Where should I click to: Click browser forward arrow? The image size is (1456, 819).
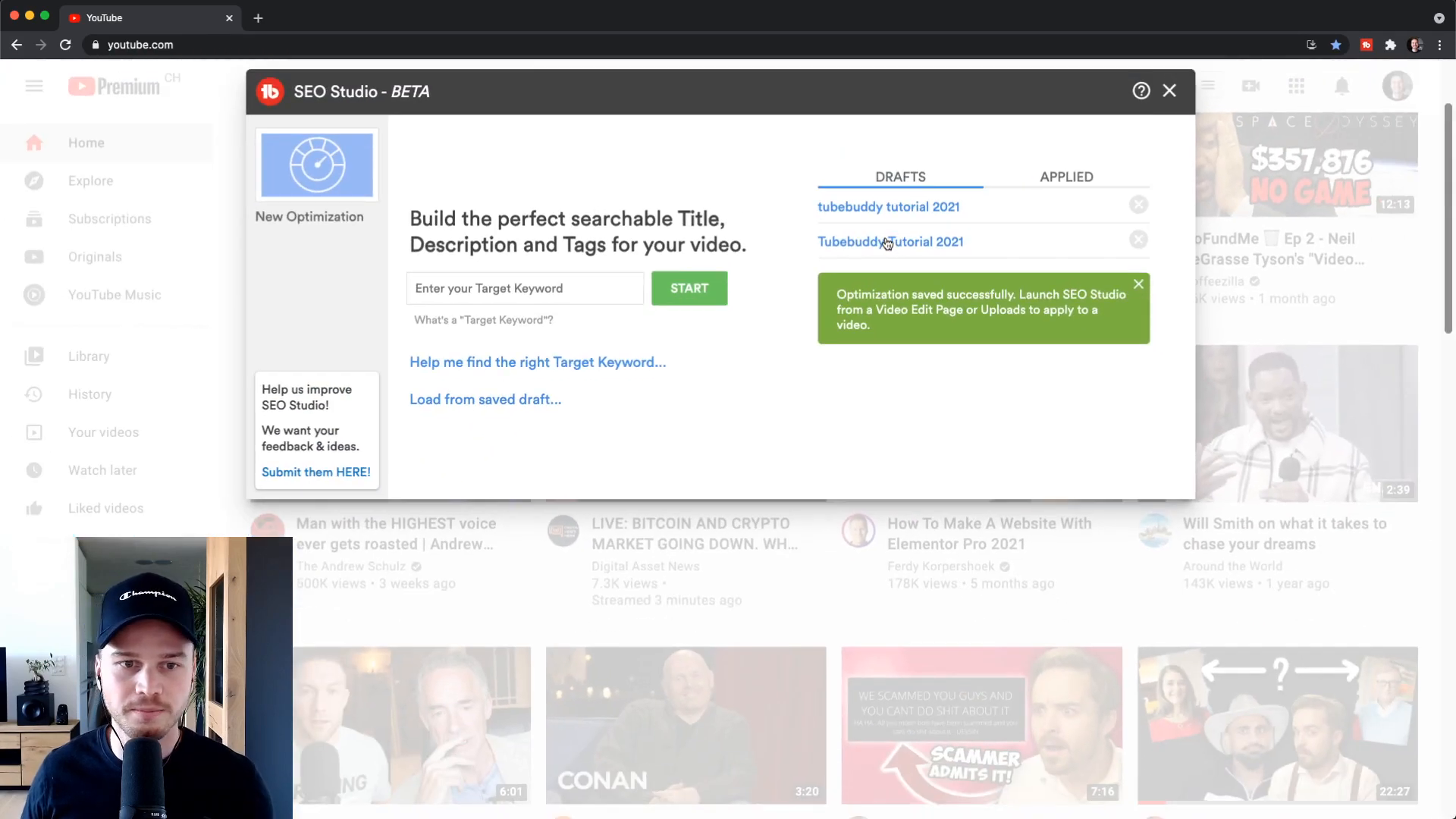point(41,45)
